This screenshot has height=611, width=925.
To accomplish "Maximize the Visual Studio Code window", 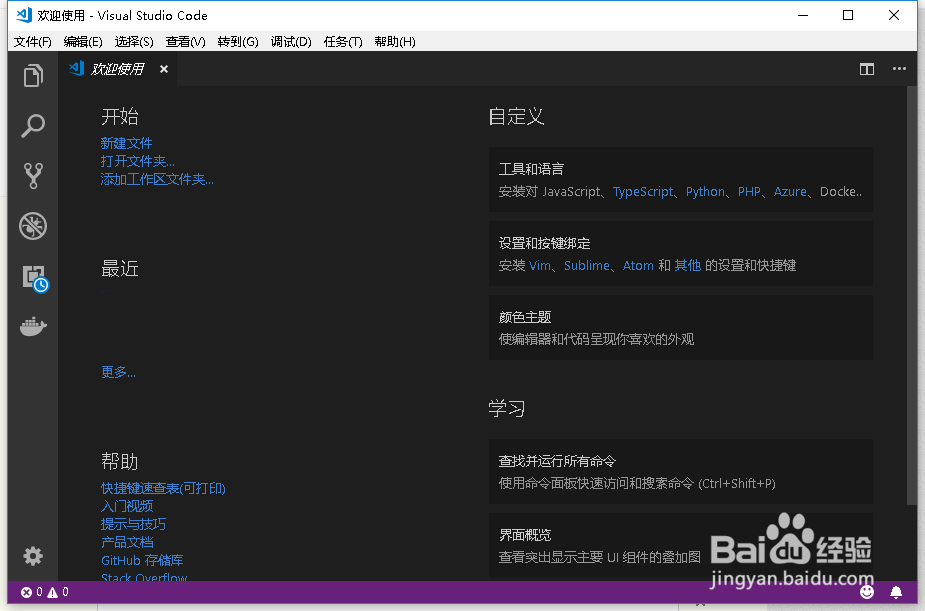I will [x=848, y=15].
